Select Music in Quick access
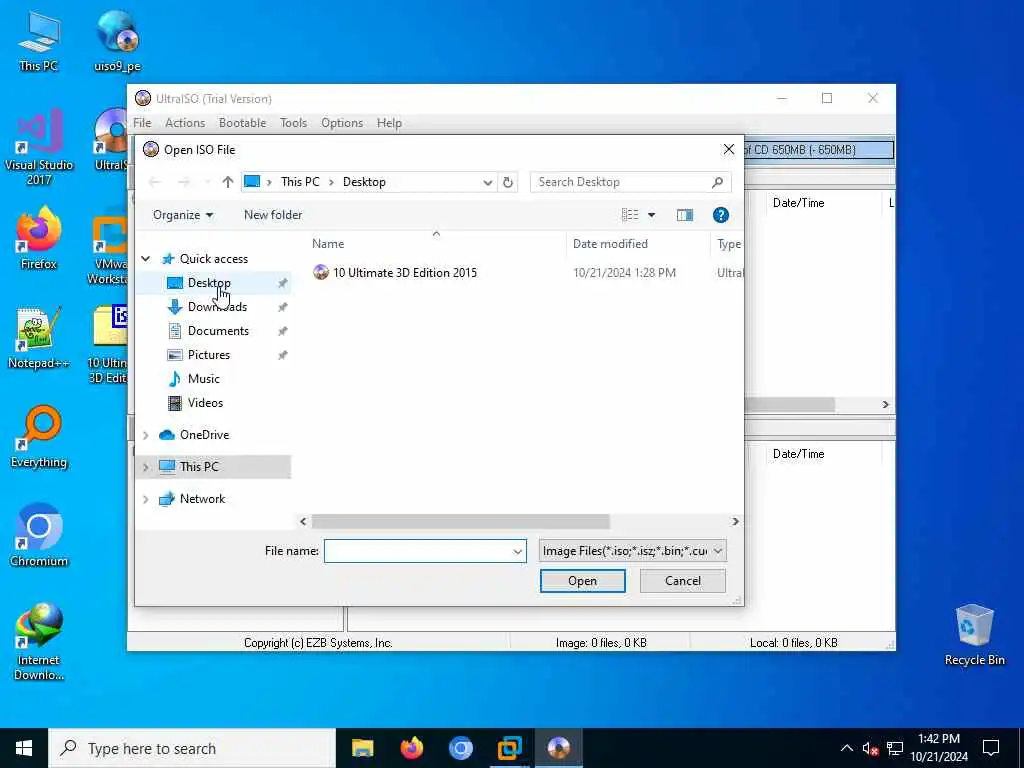Screen dimensions: 1024x768 pyautogui.click(x=204, y=379)
